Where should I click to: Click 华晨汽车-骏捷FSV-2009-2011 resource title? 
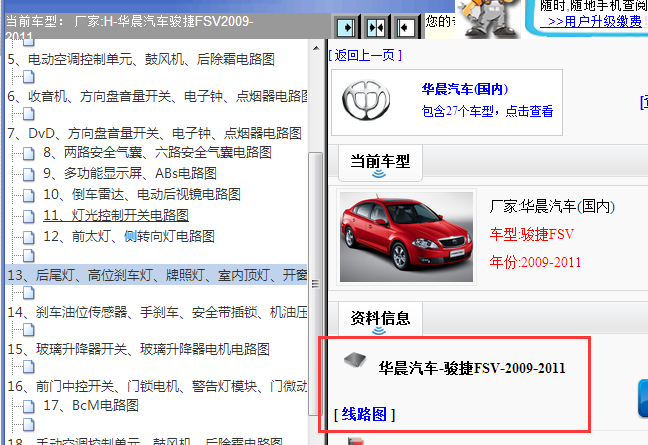click(x=472, y=368)
